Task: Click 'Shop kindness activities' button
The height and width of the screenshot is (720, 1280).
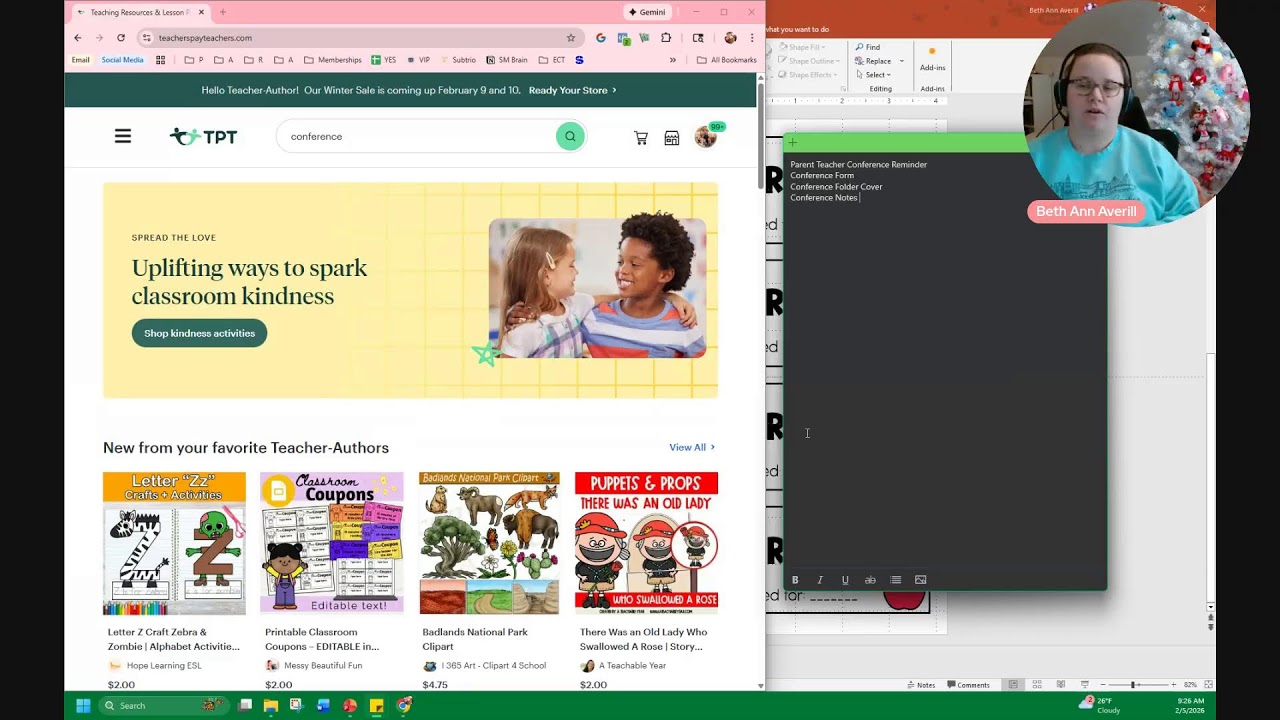Action: [199, 333]
